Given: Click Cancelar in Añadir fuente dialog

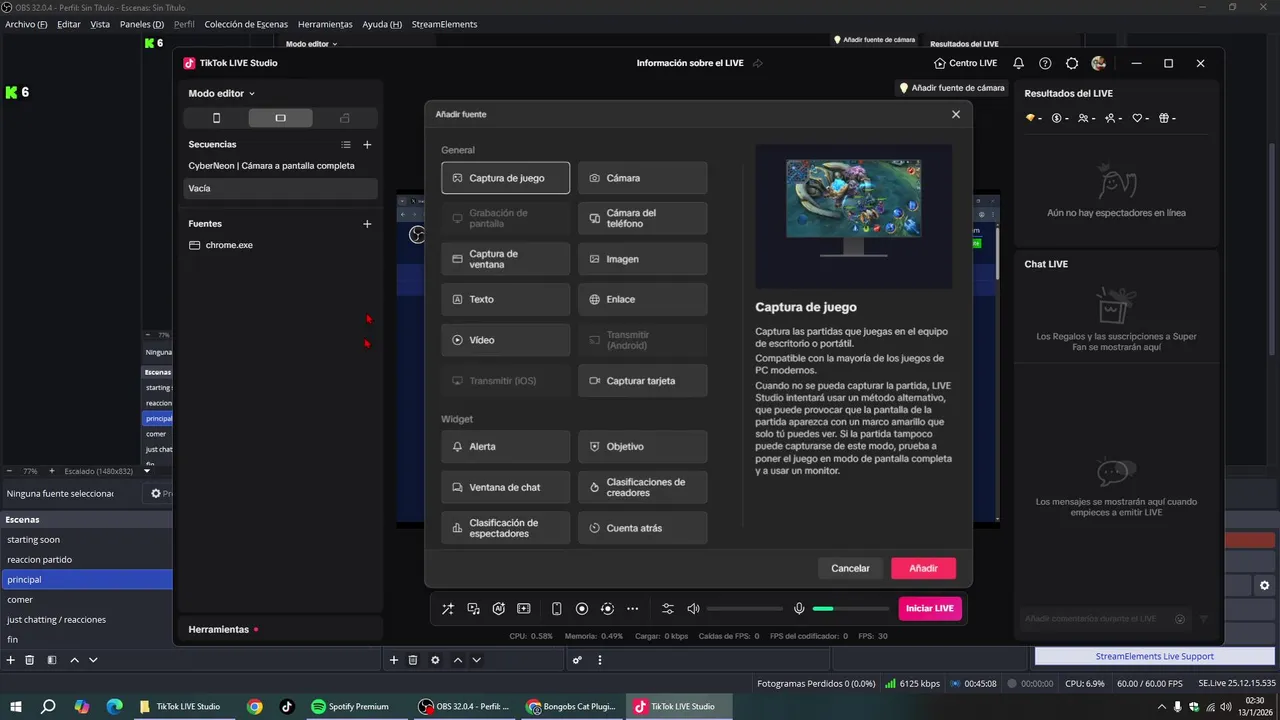Looking at the screenshot, I should [x=851, y=568].
